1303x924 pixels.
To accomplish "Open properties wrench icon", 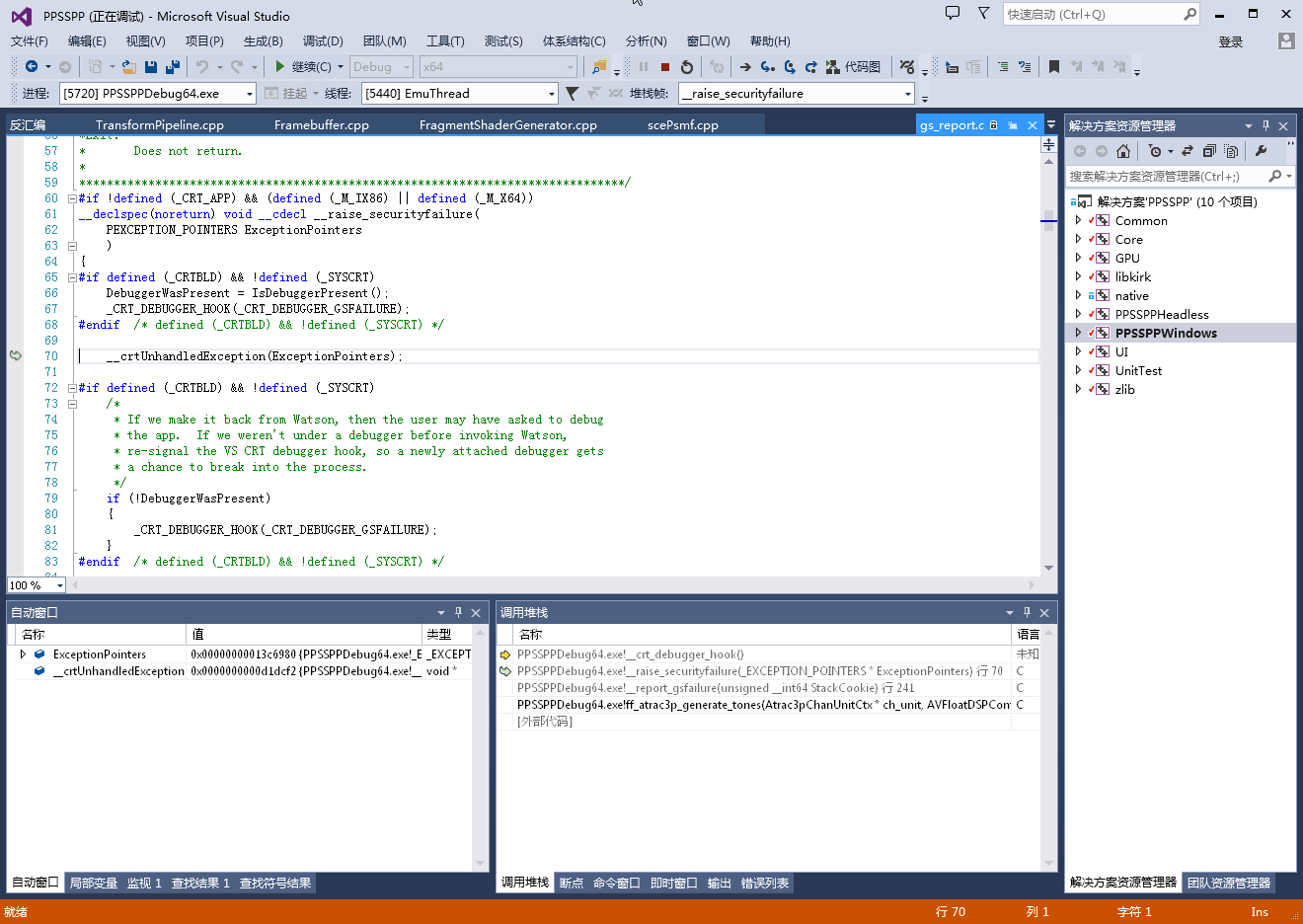I will click(x=1261, y=151).
